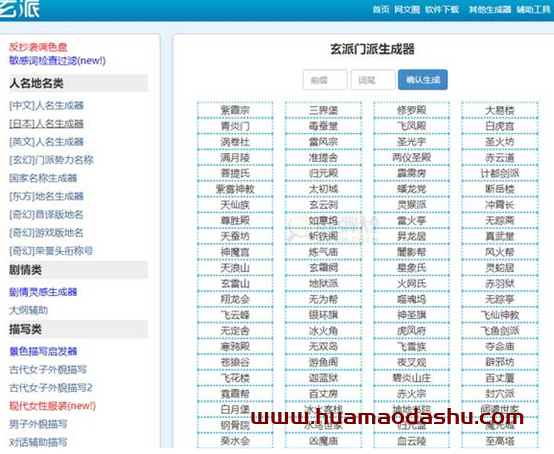Open the 国家名称生成器 link
The height and width of the screenshot is (454, 554).
coord(43,178)
